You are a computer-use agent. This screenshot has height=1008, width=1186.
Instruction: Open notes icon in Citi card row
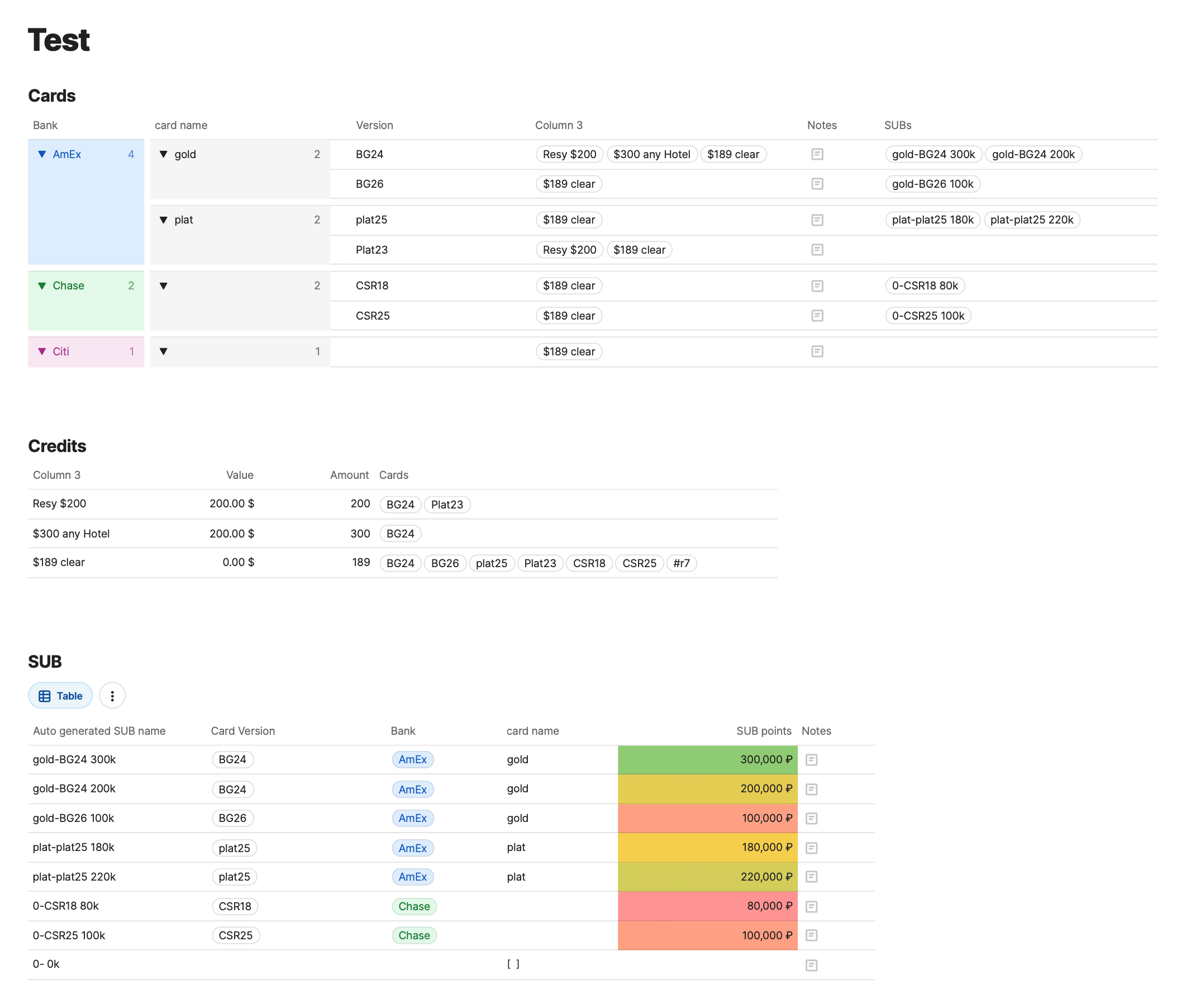(x=817, y=351)
